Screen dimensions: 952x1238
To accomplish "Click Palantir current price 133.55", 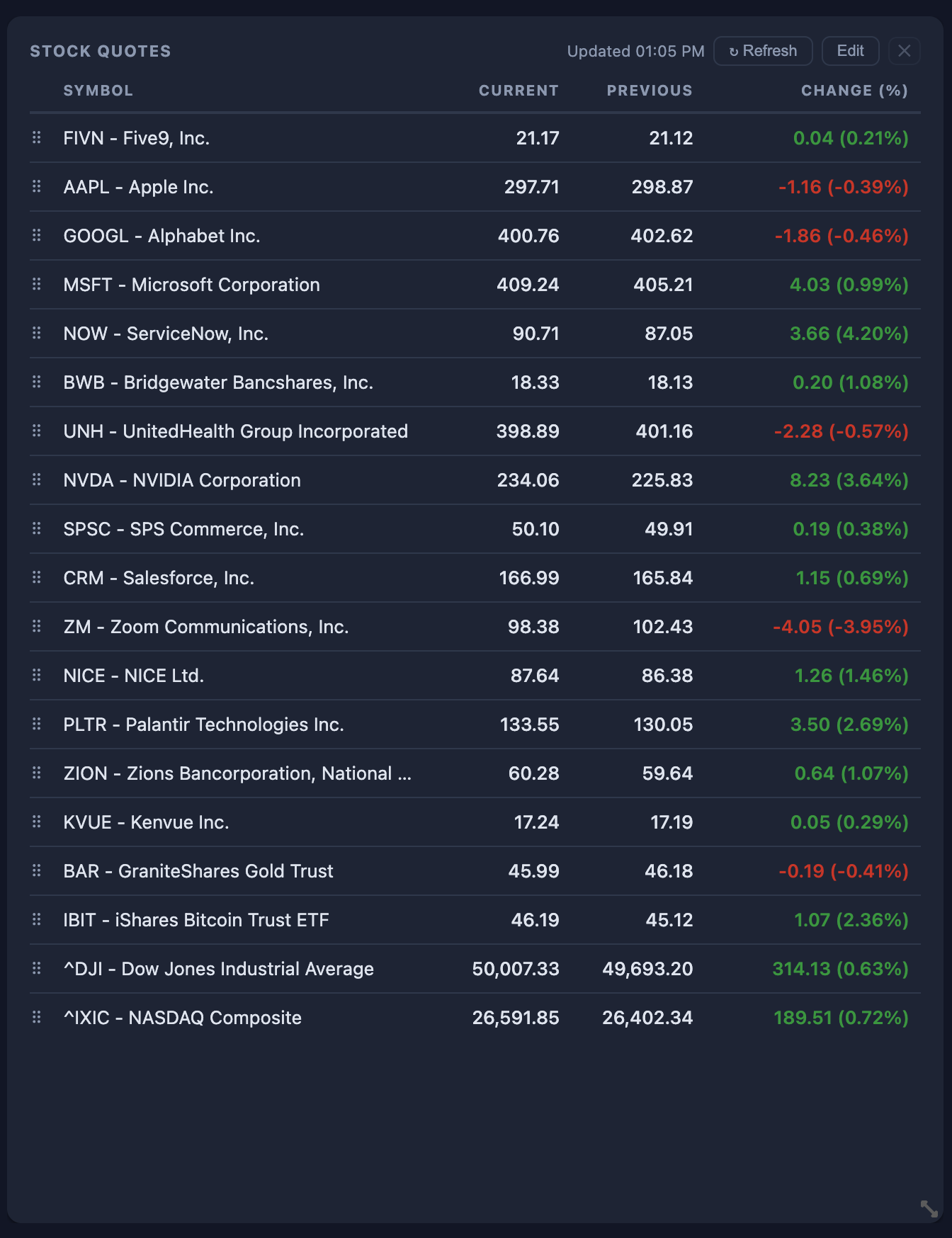I will pos(530,725).
